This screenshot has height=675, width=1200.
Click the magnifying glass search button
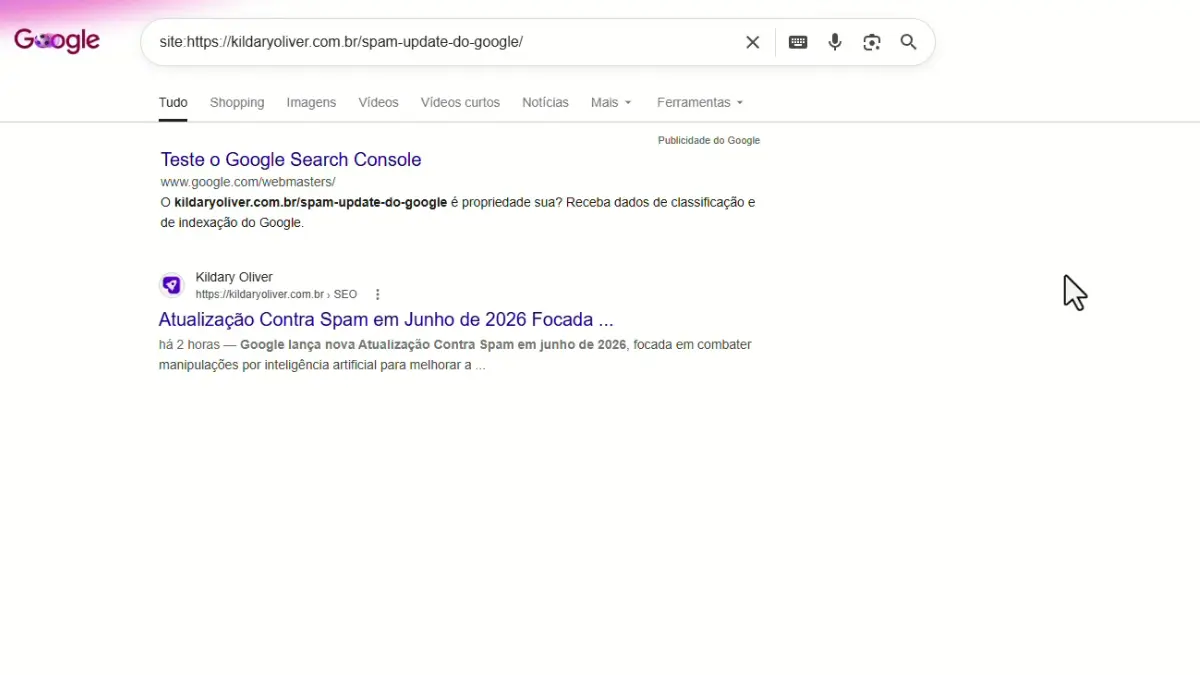tap(908, 42)
